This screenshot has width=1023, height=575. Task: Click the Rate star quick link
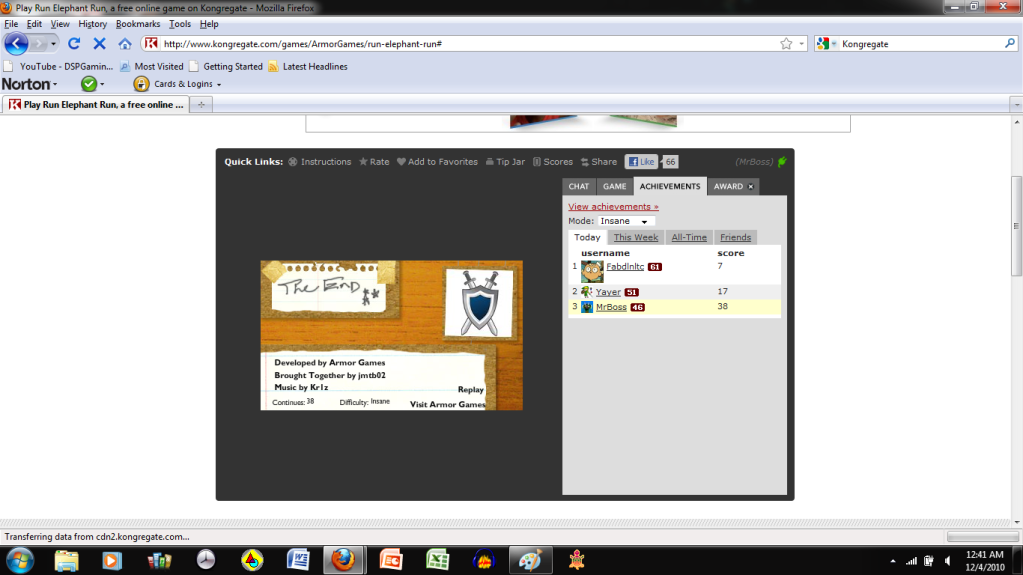tap(374, 162)
